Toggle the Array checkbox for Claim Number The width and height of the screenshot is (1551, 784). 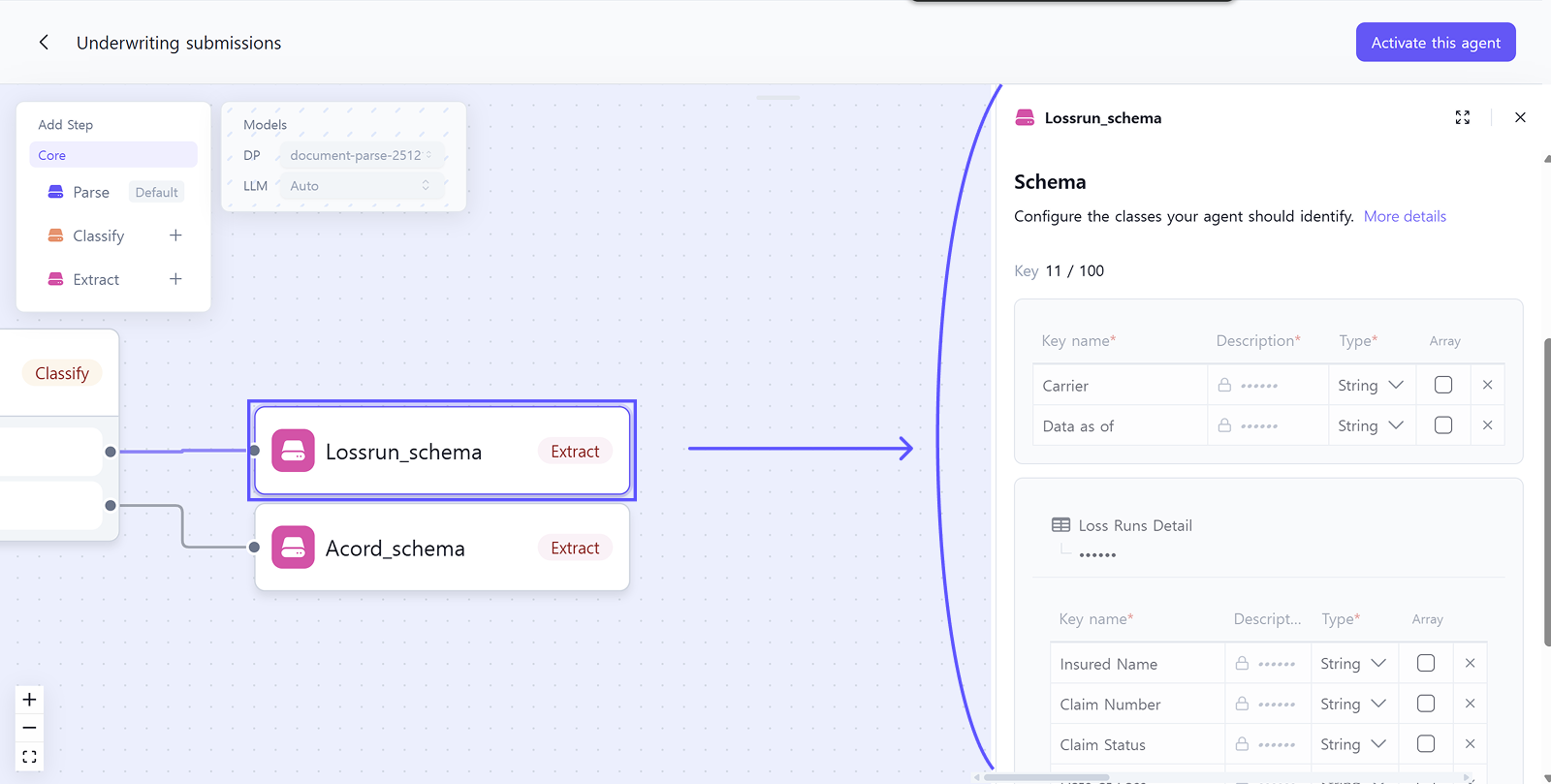tap(1426, 704)
